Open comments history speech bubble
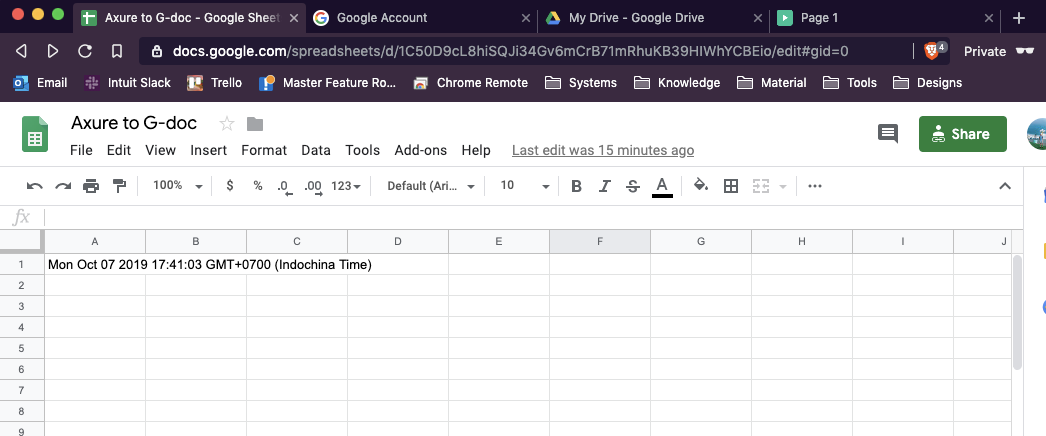Viewport: 1046px width, 436px height. tap(887, 134)
